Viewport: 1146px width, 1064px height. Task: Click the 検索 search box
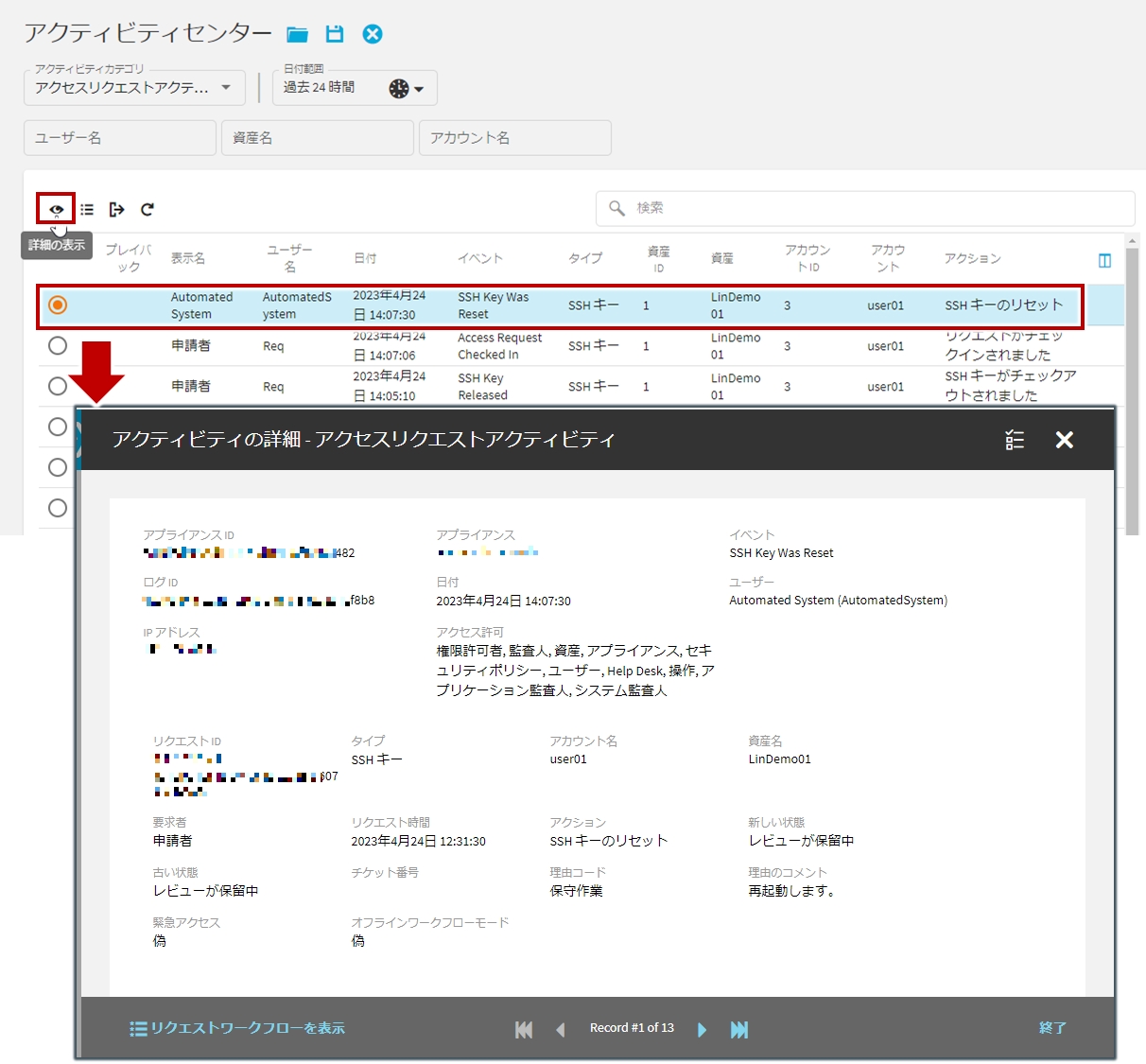pos(865,208)
